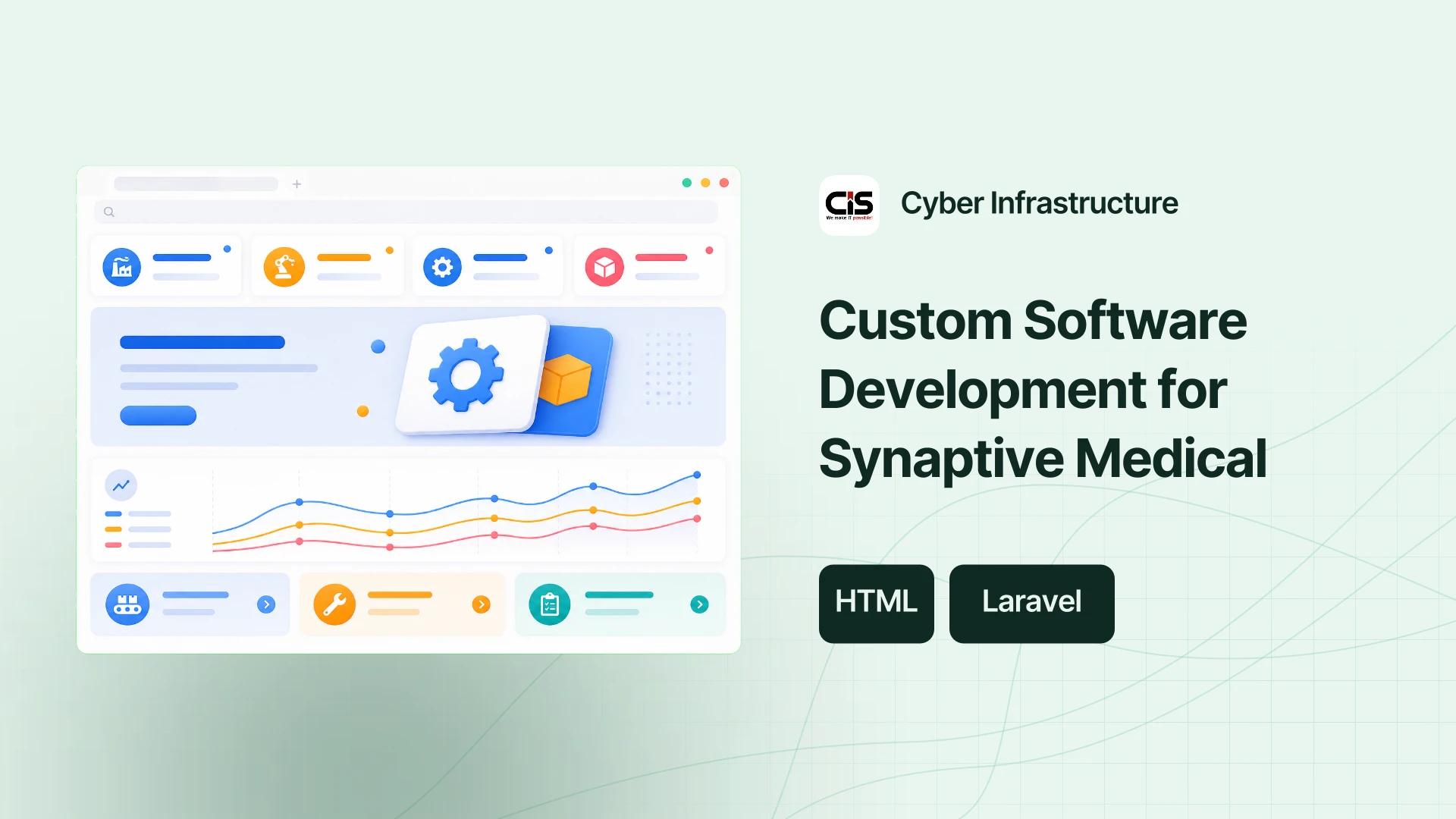
Task: Click the search bar field
Action: (x=406, y=212)
